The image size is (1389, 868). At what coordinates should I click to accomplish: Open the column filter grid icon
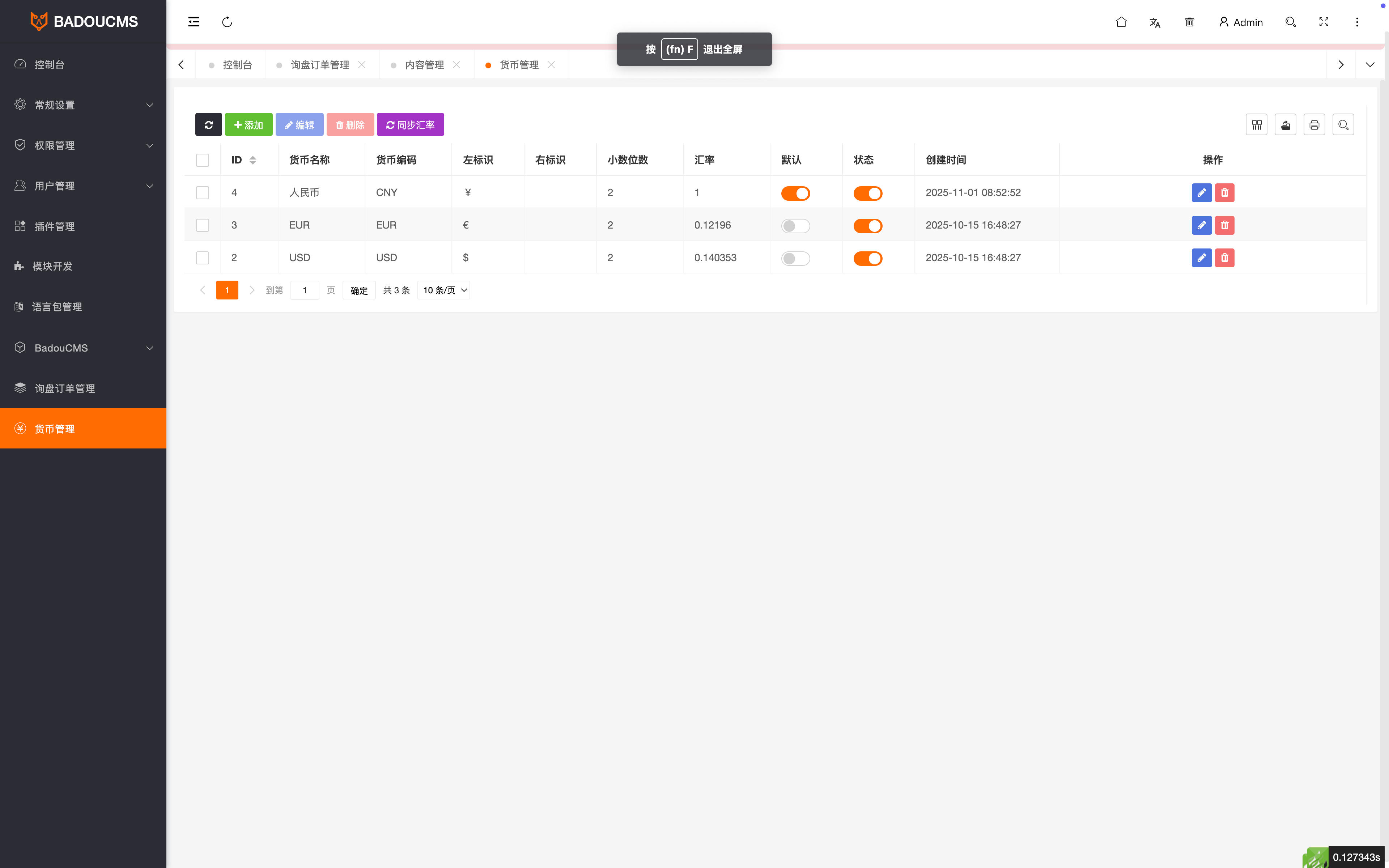(x=1256, y=124)
